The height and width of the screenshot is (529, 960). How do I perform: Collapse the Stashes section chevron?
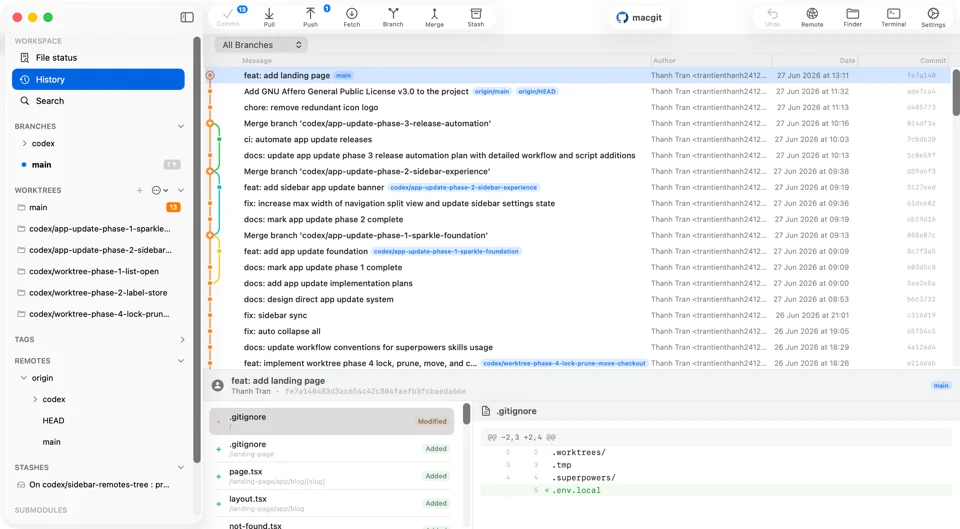[x=181, y=468]
